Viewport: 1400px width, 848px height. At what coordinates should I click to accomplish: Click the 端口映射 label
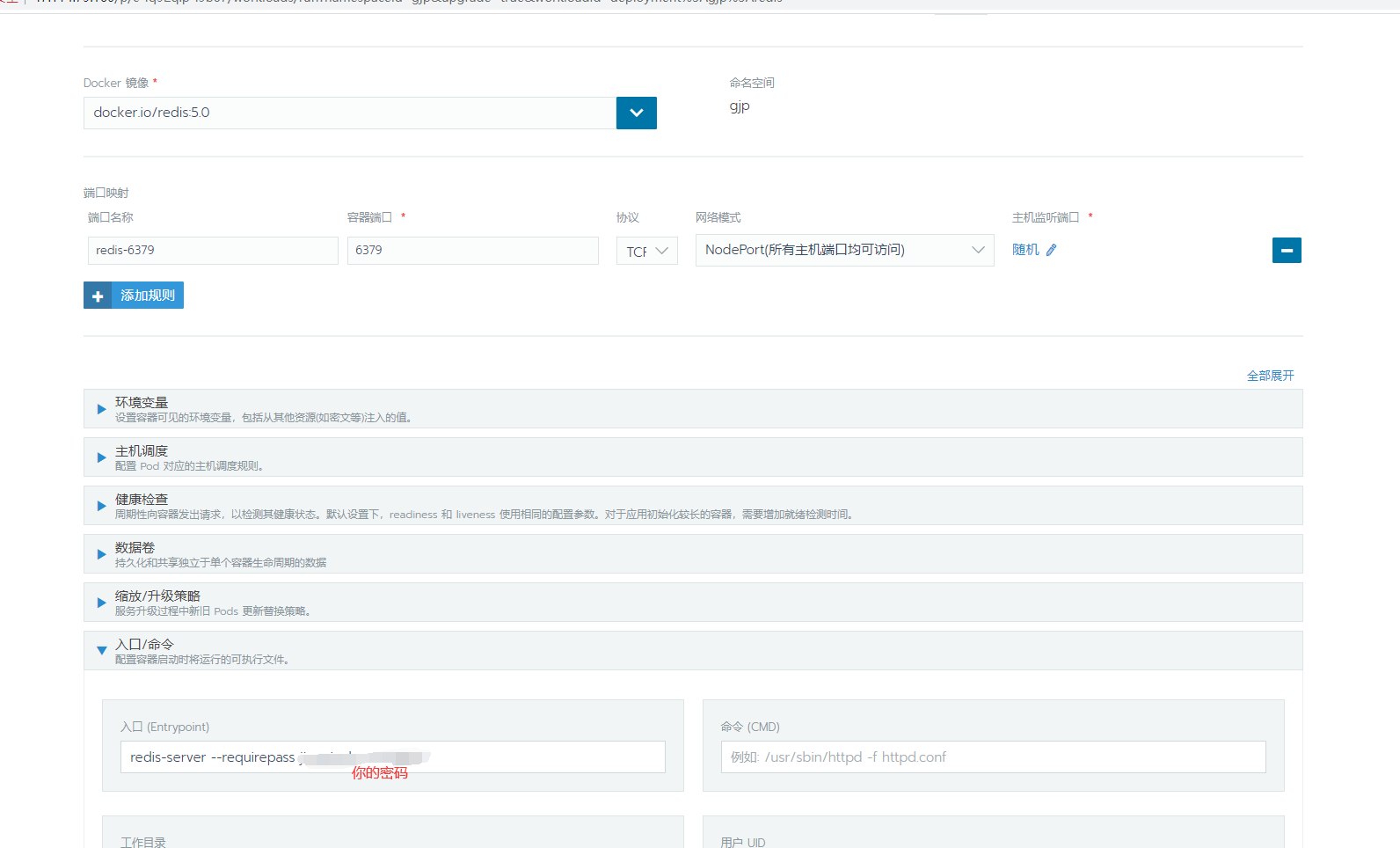tap(106, 193)
